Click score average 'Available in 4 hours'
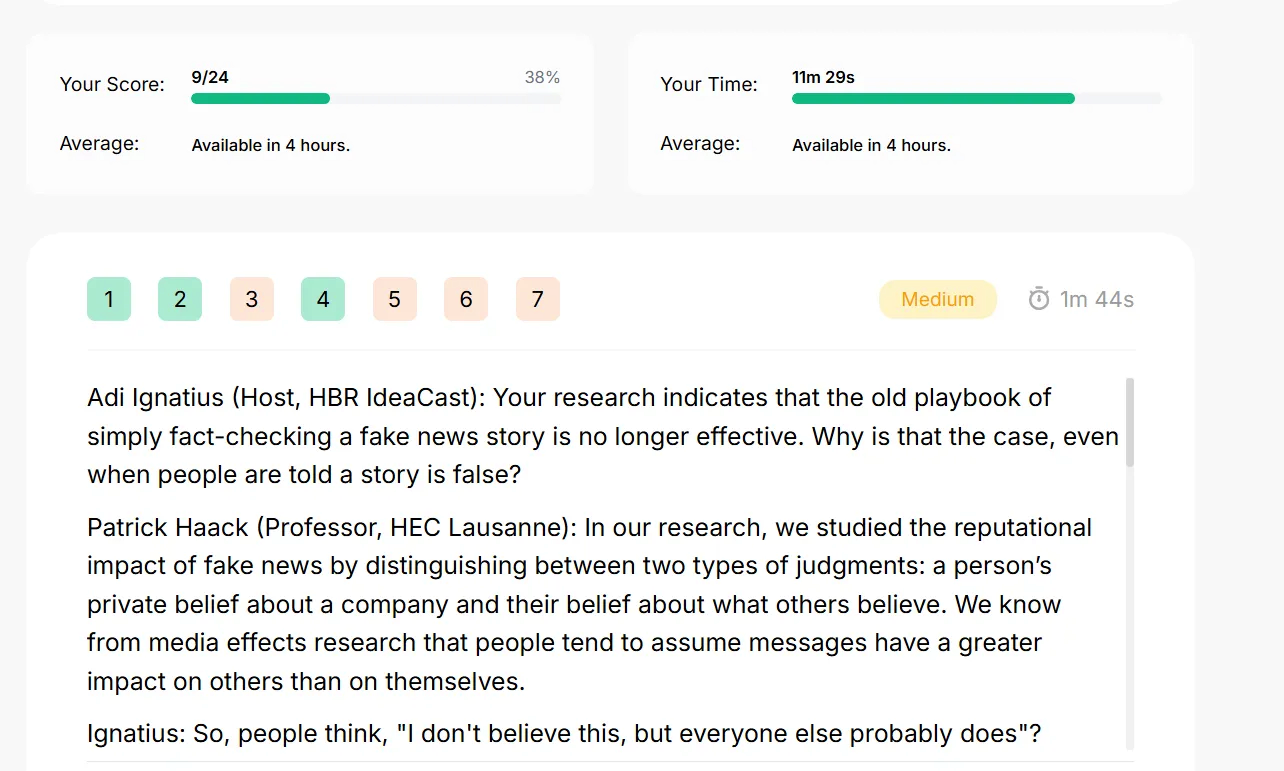The width and height of the screenshot is (1284, 771). pos(271,145)
